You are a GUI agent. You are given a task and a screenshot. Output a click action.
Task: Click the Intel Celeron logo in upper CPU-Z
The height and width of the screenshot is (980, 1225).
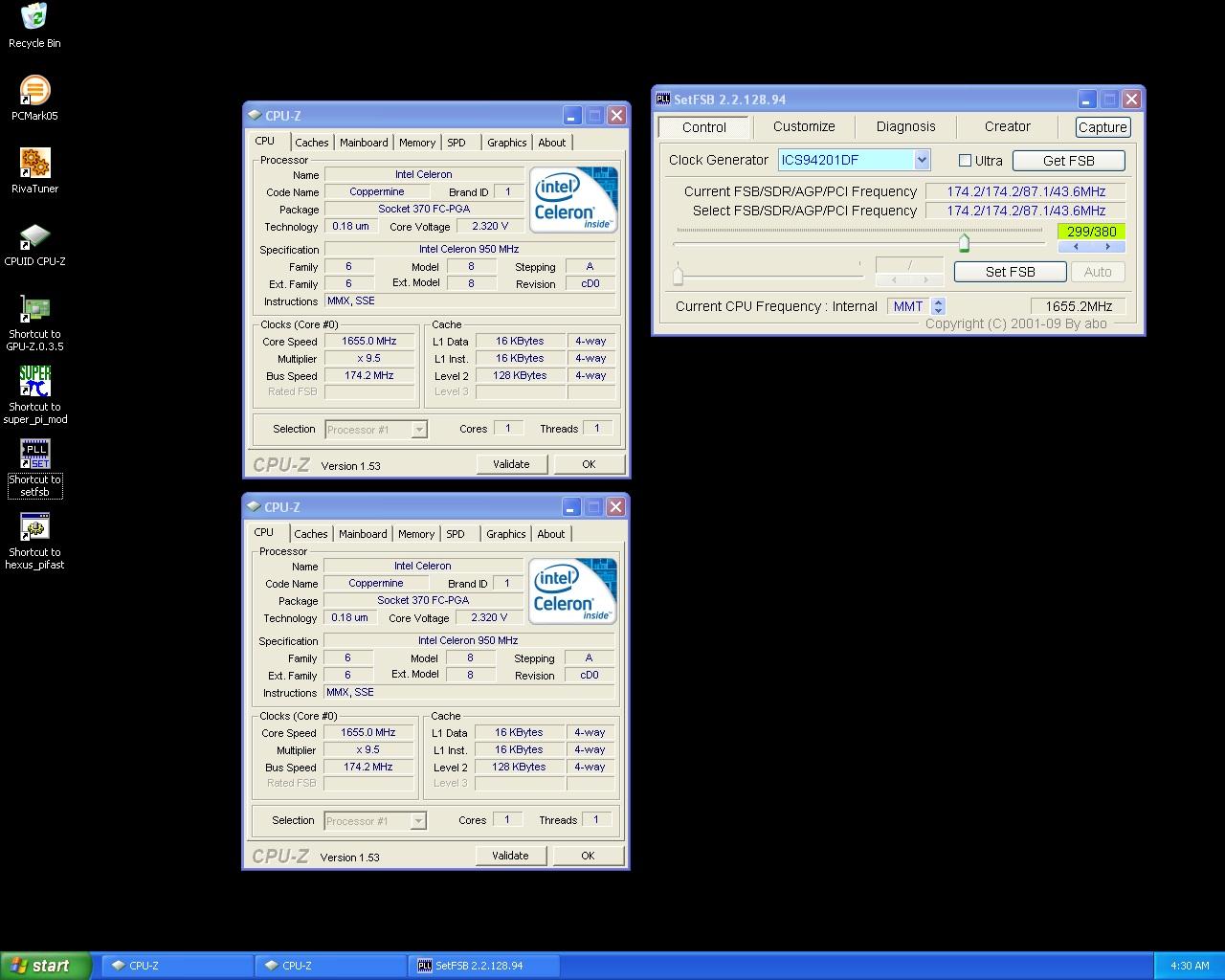[x=573, y=199]
